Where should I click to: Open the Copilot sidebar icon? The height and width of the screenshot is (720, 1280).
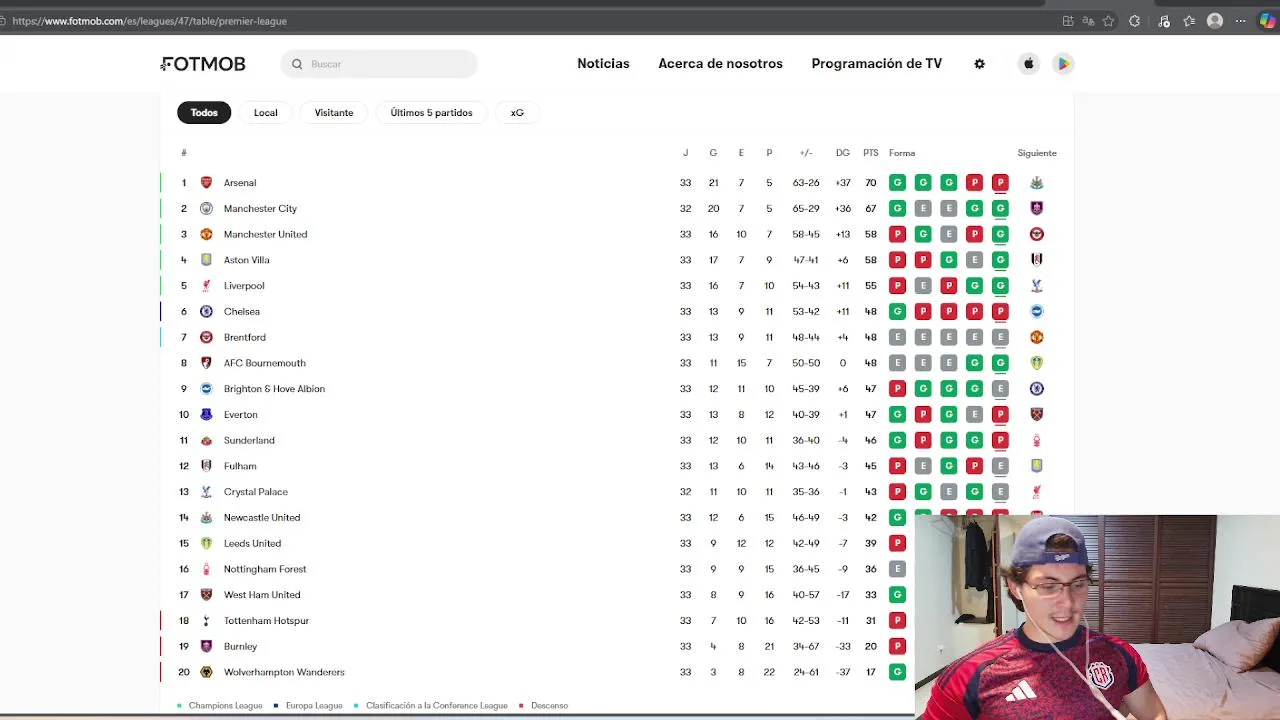click(x=1268, y=21)
